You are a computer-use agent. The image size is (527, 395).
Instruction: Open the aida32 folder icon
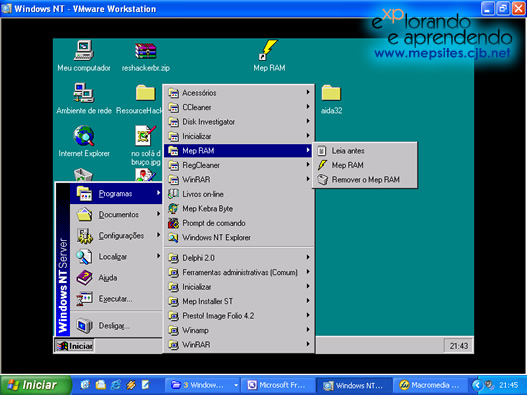coord(331,100)
